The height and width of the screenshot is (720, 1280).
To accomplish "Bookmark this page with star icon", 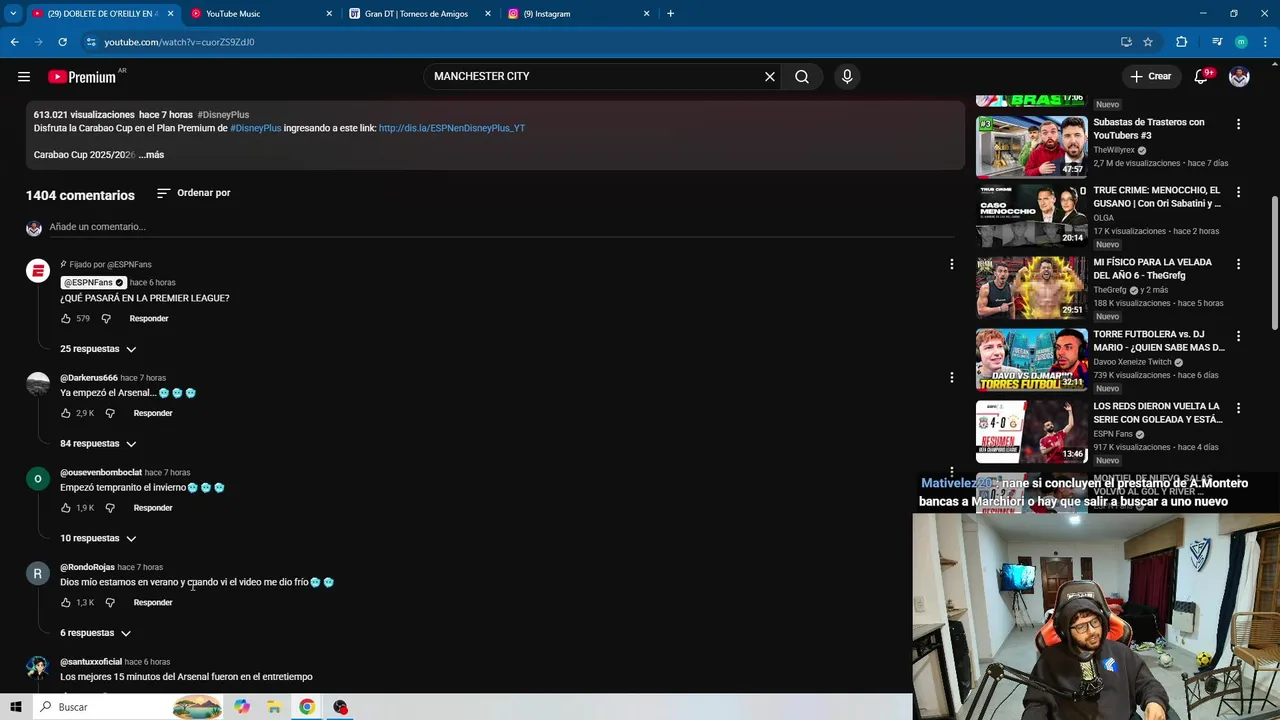I will (x=1148, y=42).
